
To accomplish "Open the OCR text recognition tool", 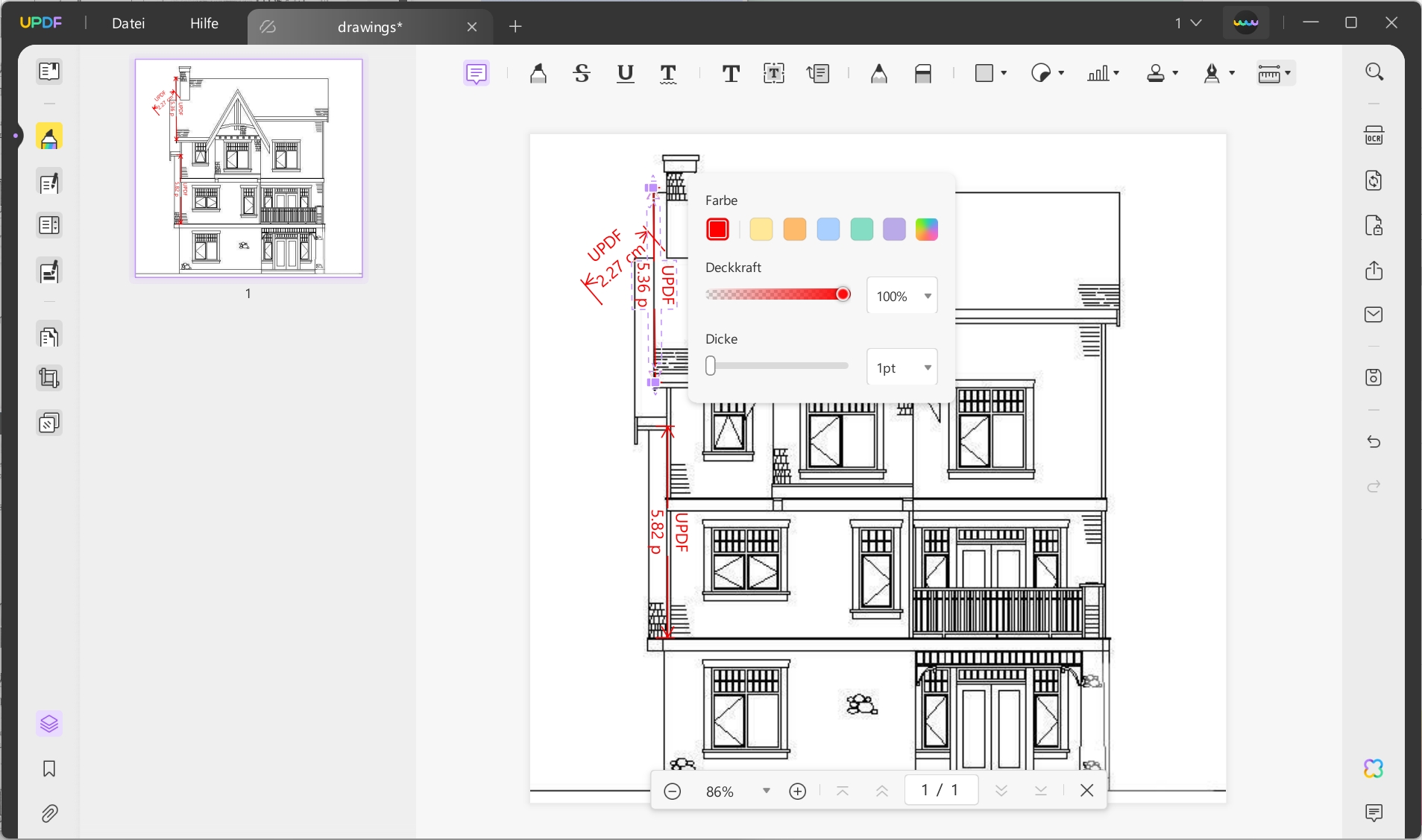I will [x=1374, y=136].
